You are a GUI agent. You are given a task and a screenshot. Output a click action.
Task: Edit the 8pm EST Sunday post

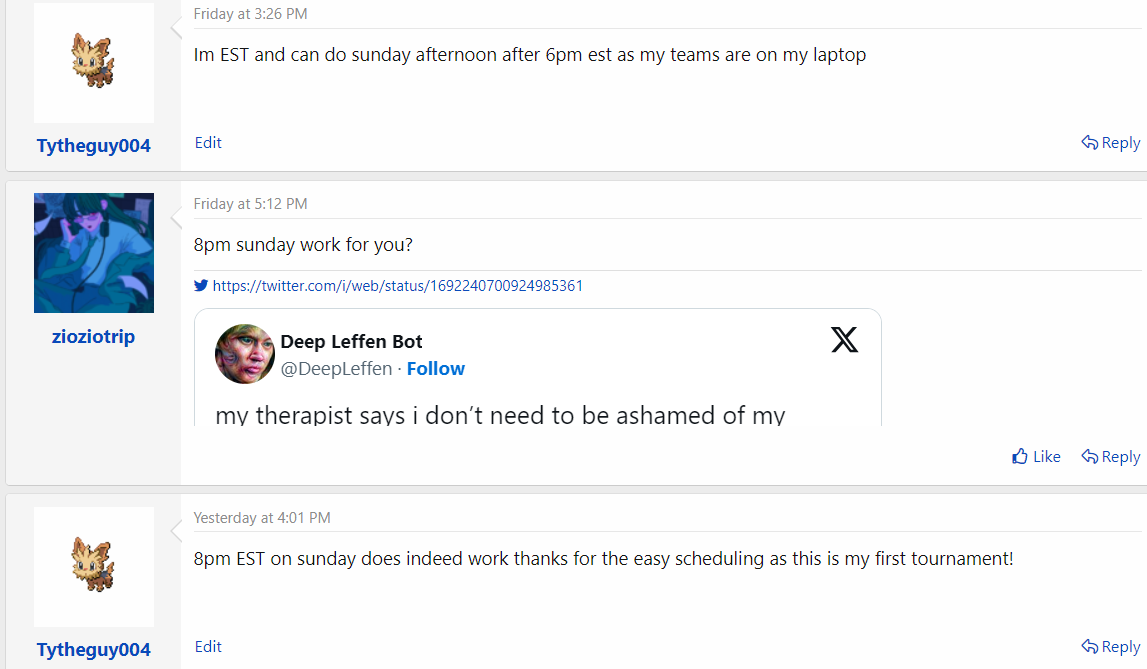coord(208,647)
